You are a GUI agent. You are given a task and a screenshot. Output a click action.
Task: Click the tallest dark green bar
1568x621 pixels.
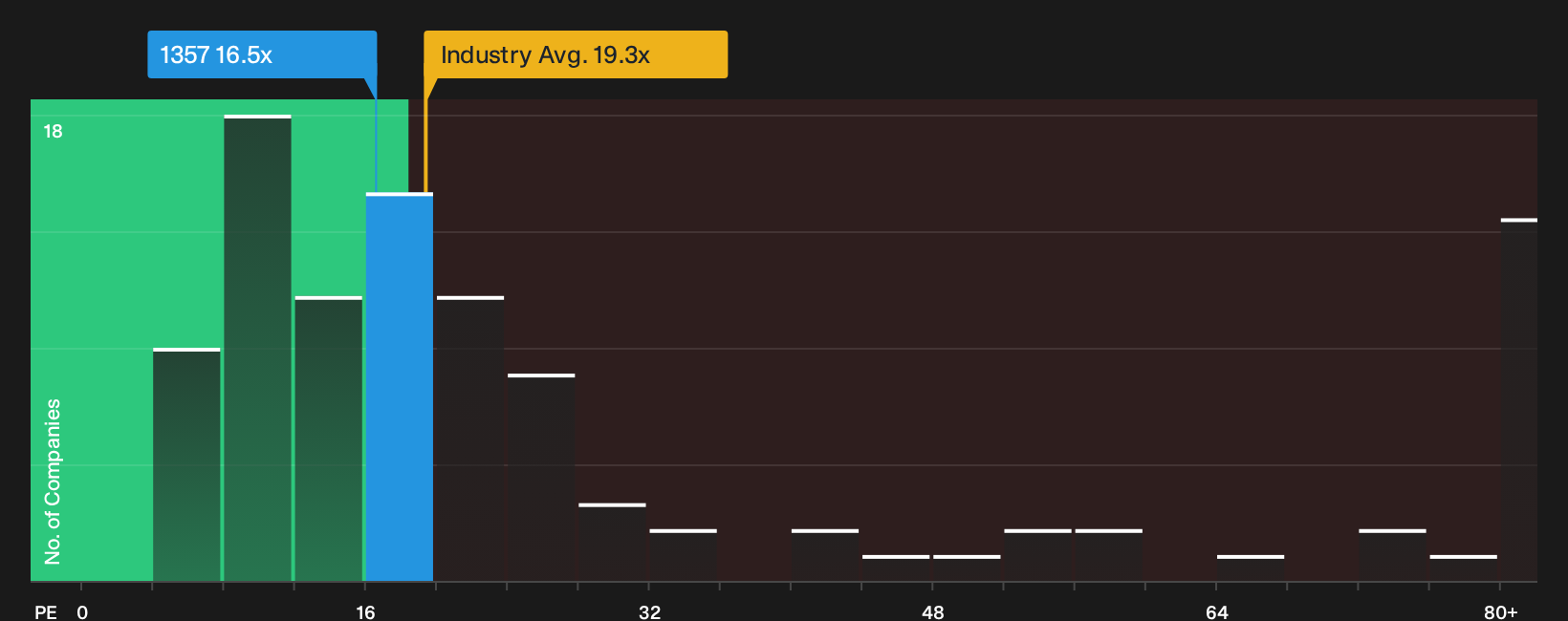(257, 348)
